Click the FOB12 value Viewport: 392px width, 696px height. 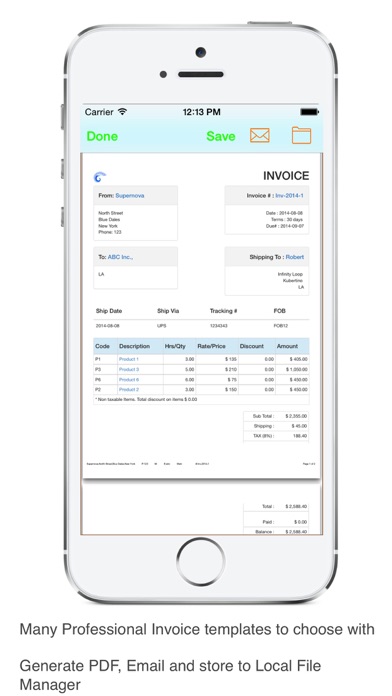(281, 326)
